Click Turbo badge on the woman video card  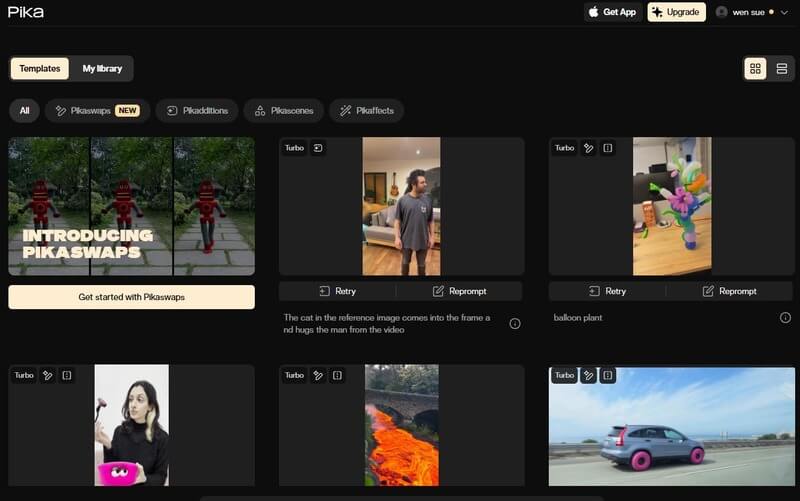pos(24,375)
